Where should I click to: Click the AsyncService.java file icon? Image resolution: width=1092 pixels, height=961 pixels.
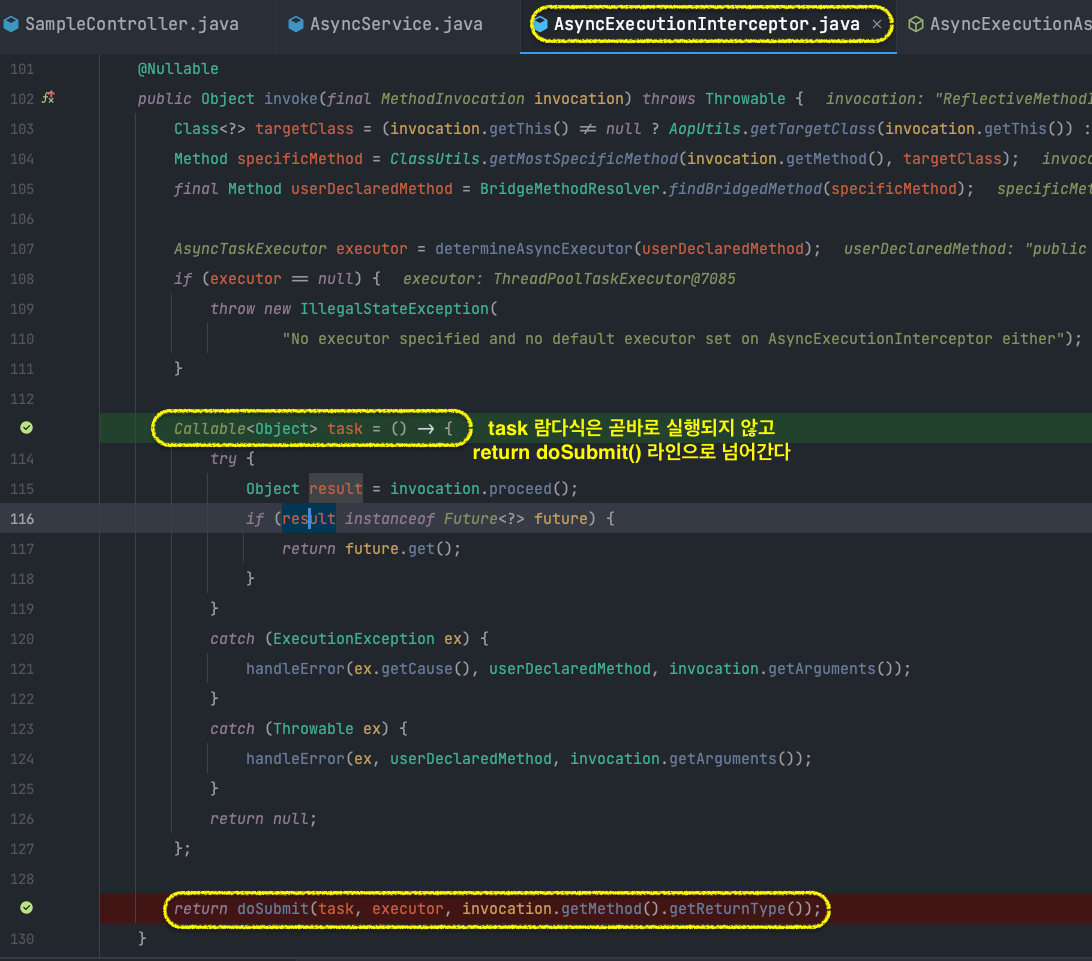[x=296, y=24]
